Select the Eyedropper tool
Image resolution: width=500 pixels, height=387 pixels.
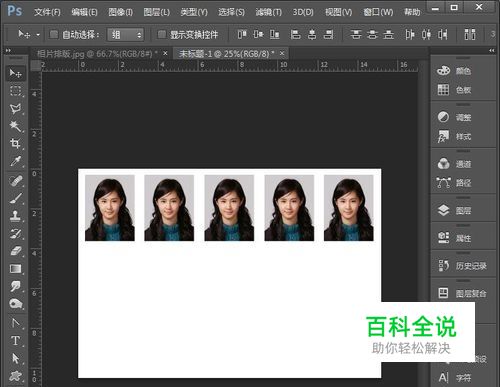click(x=15, y=161)
